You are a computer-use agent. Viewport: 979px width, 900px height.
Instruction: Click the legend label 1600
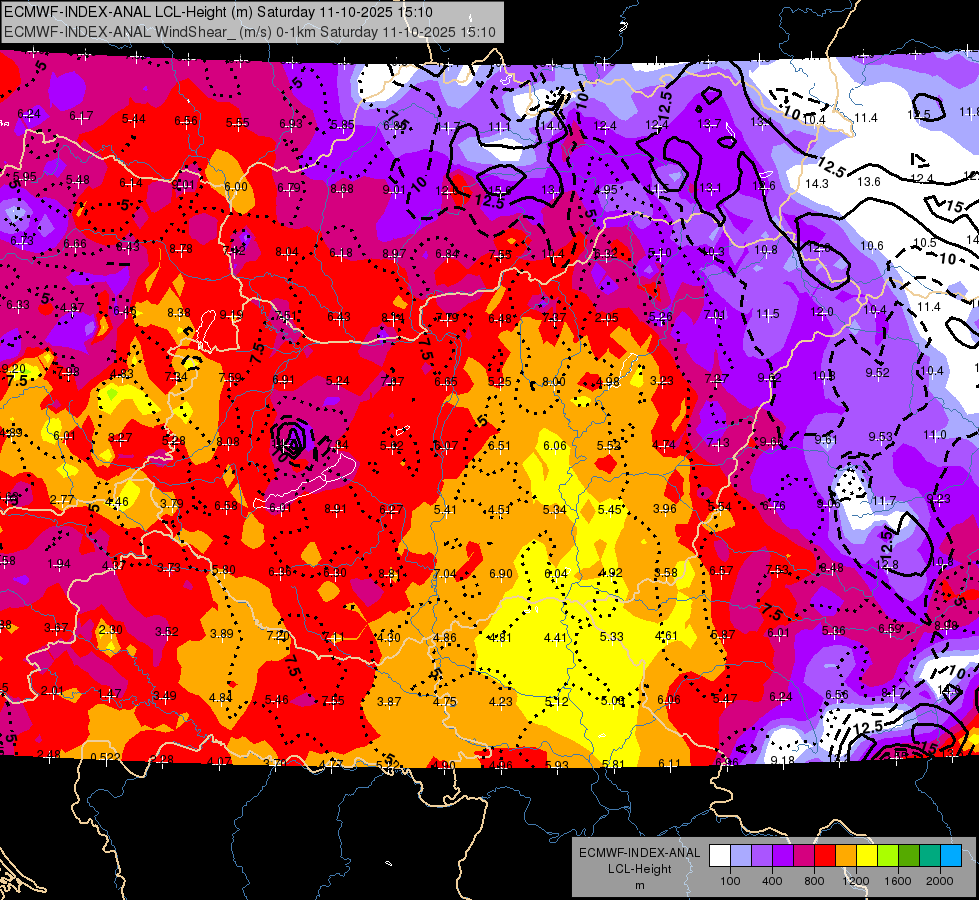tap(898, 881)
